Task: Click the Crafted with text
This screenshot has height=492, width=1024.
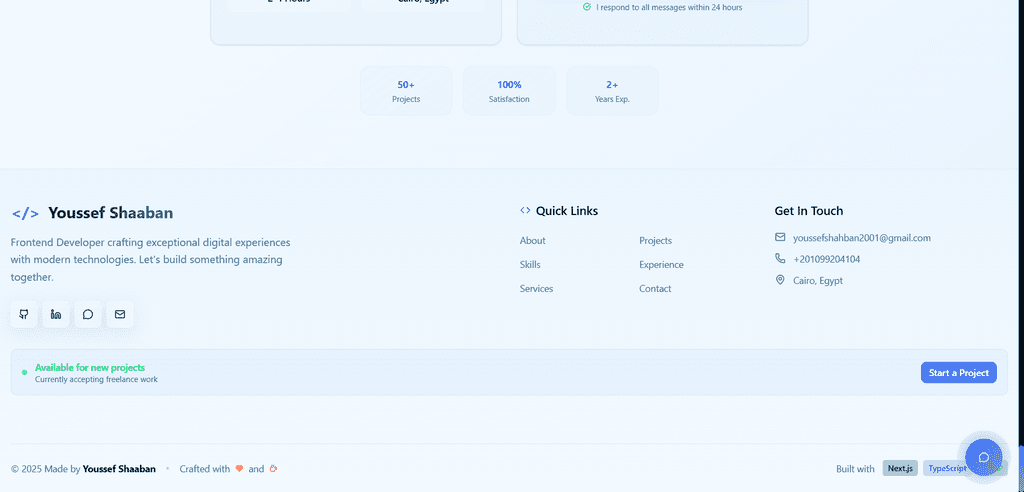Action: pyautogui.click(x=204, y=468)
